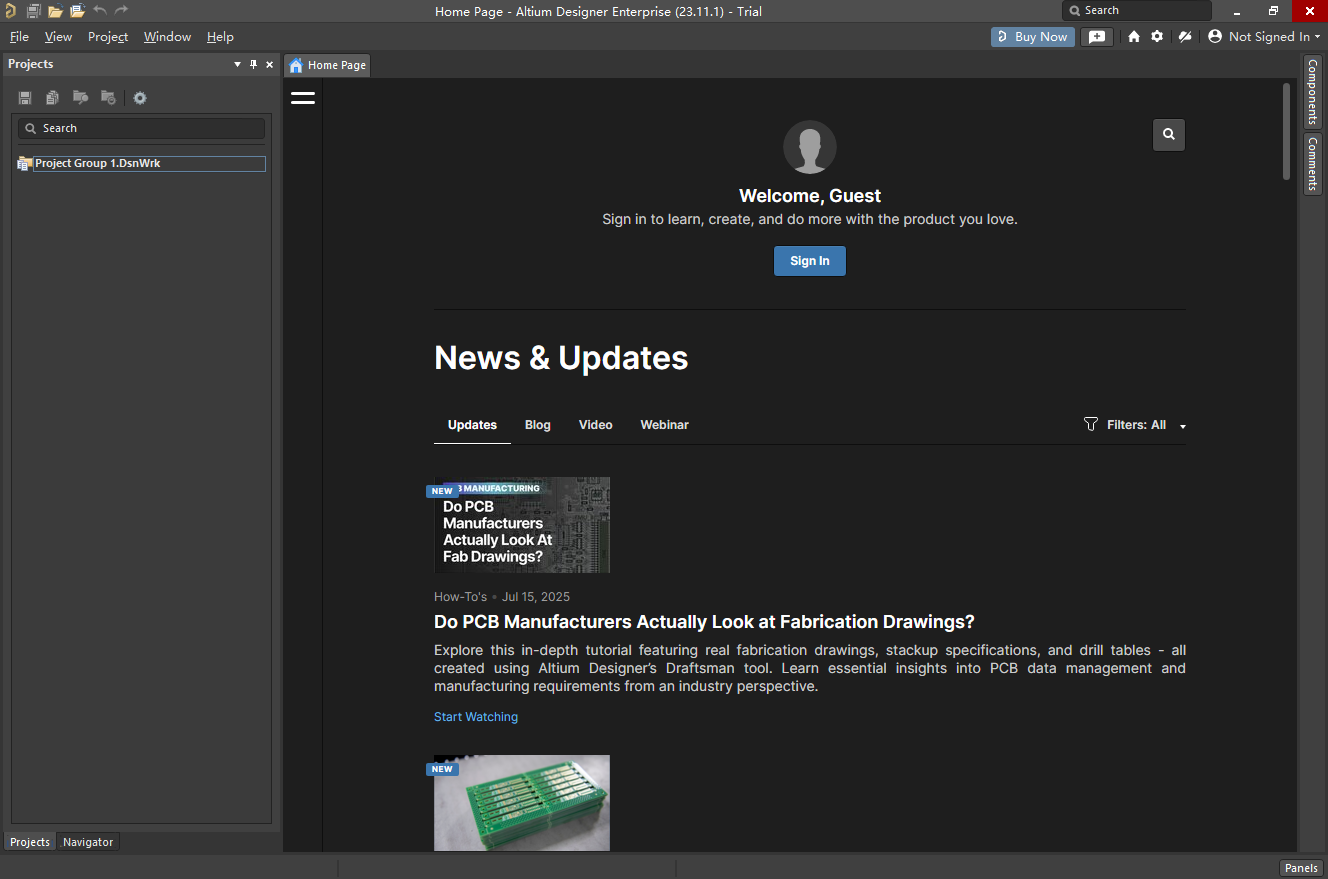Viewport: 1328px width, 879px height.
Task: Expand the Filters: All dropdown
Action: pos(1135,425)
